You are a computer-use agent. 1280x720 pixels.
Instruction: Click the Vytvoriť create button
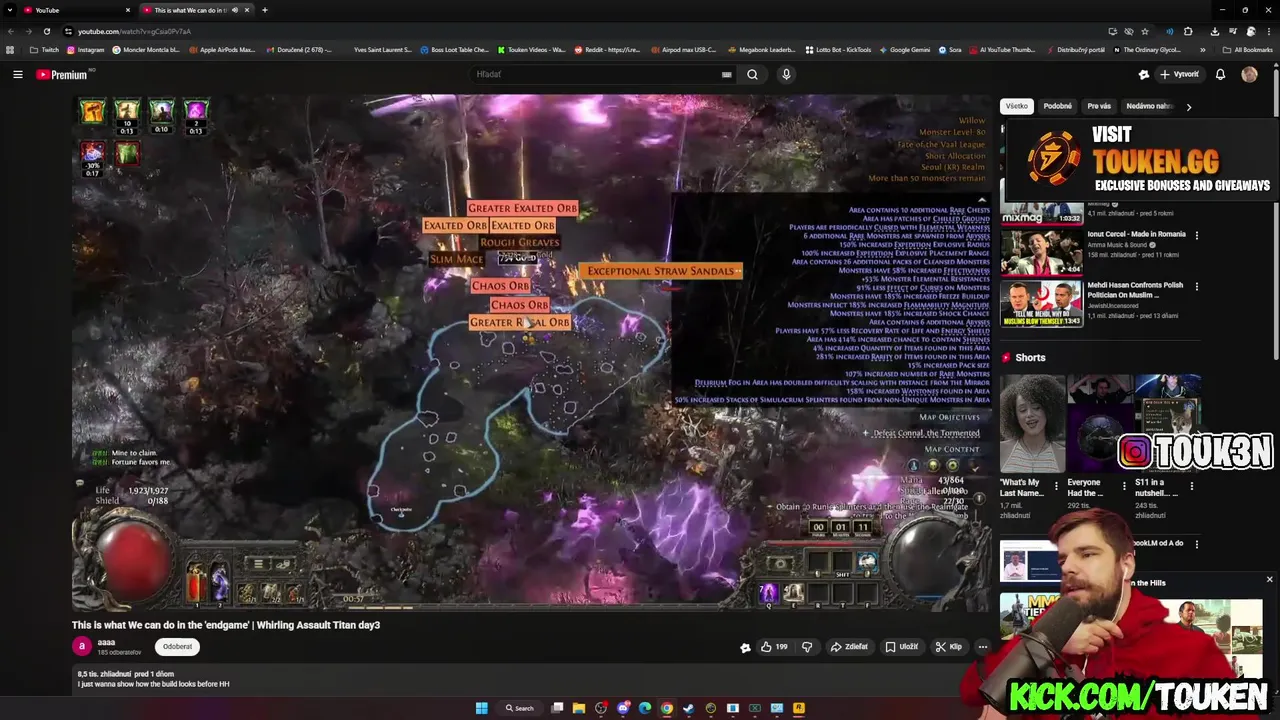pos(1179,74)
